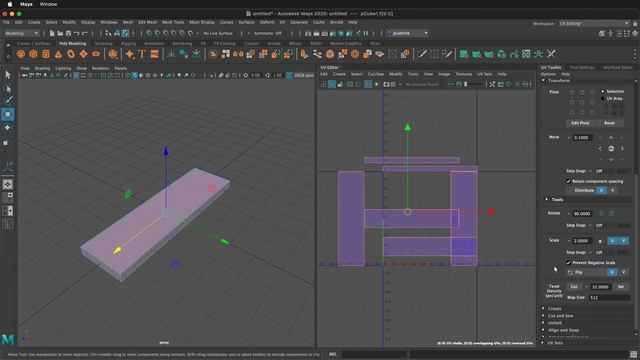Image resolution: width=640 pixels, height=360 pixels.
Task: Click the Map Size input field
Action: 609,298
